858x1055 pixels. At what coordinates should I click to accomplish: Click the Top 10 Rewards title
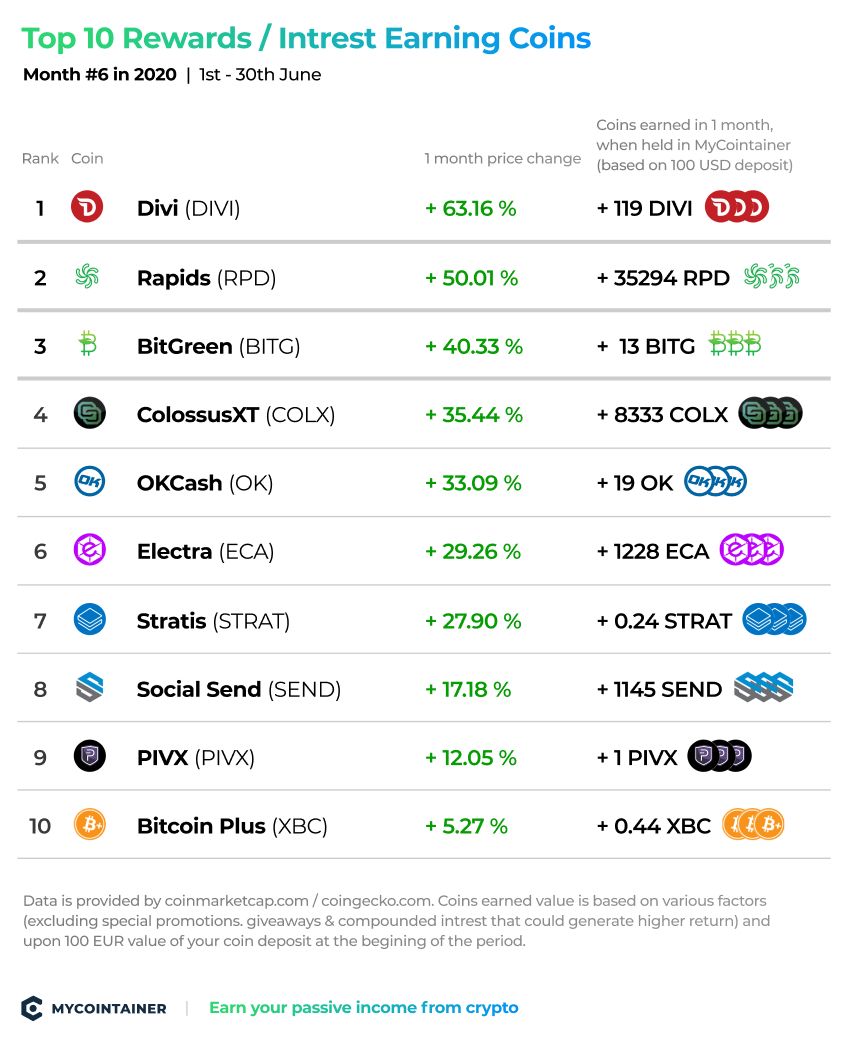tap(306, 38)
